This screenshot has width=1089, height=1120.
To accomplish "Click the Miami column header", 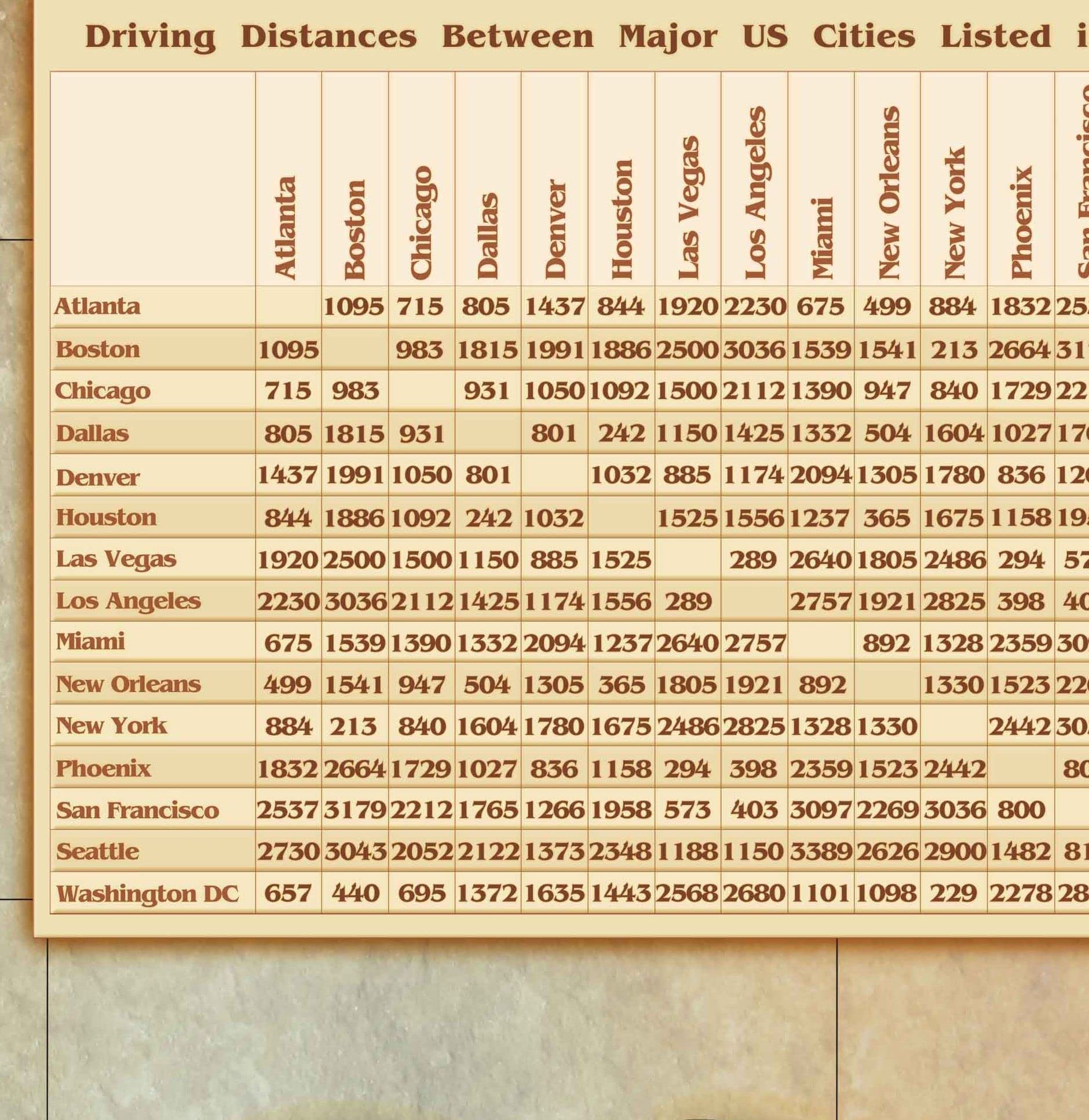I will point(821,237).
